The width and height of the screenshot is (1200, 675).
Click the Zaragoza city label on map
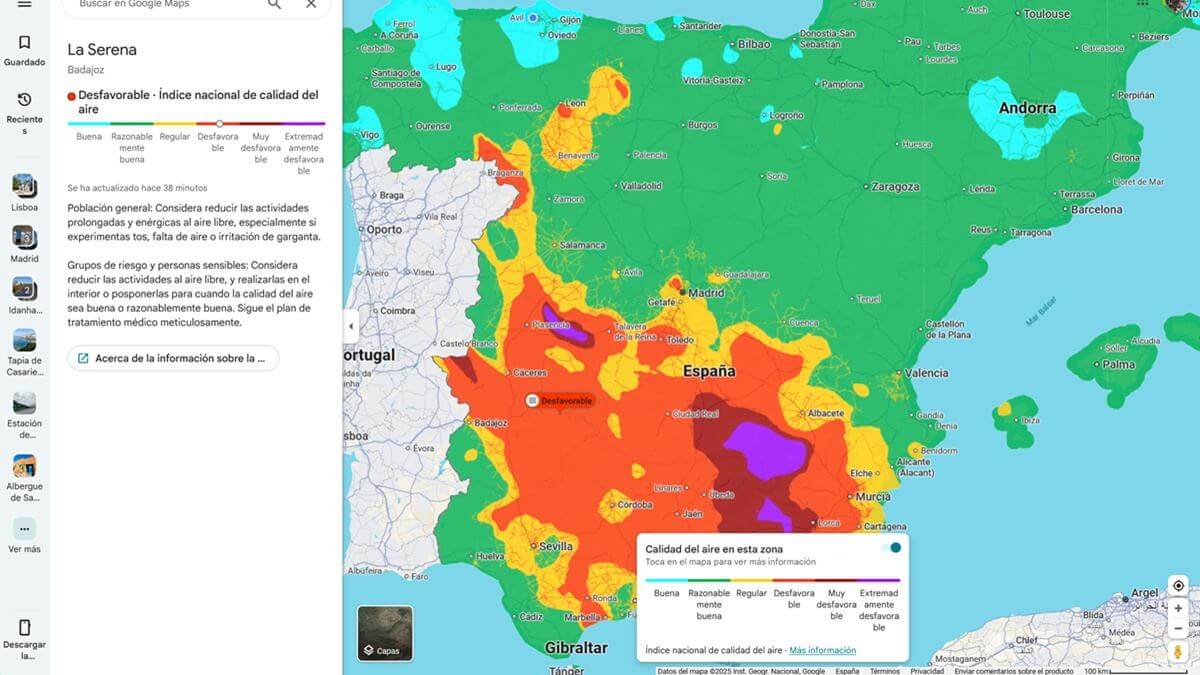coord(895,187)
